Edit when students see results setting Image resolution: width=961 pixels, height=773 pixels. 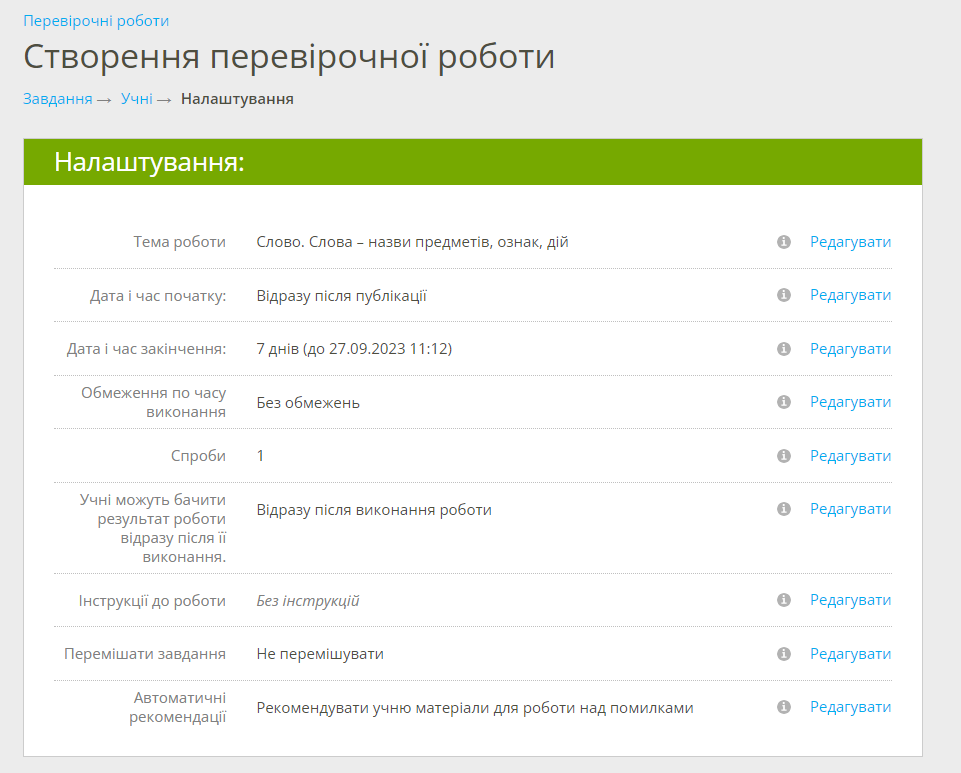850,509
